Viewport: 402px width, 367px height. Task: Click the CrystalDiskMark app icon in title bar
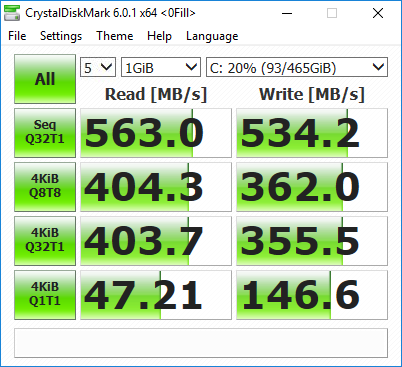(12, 13)
